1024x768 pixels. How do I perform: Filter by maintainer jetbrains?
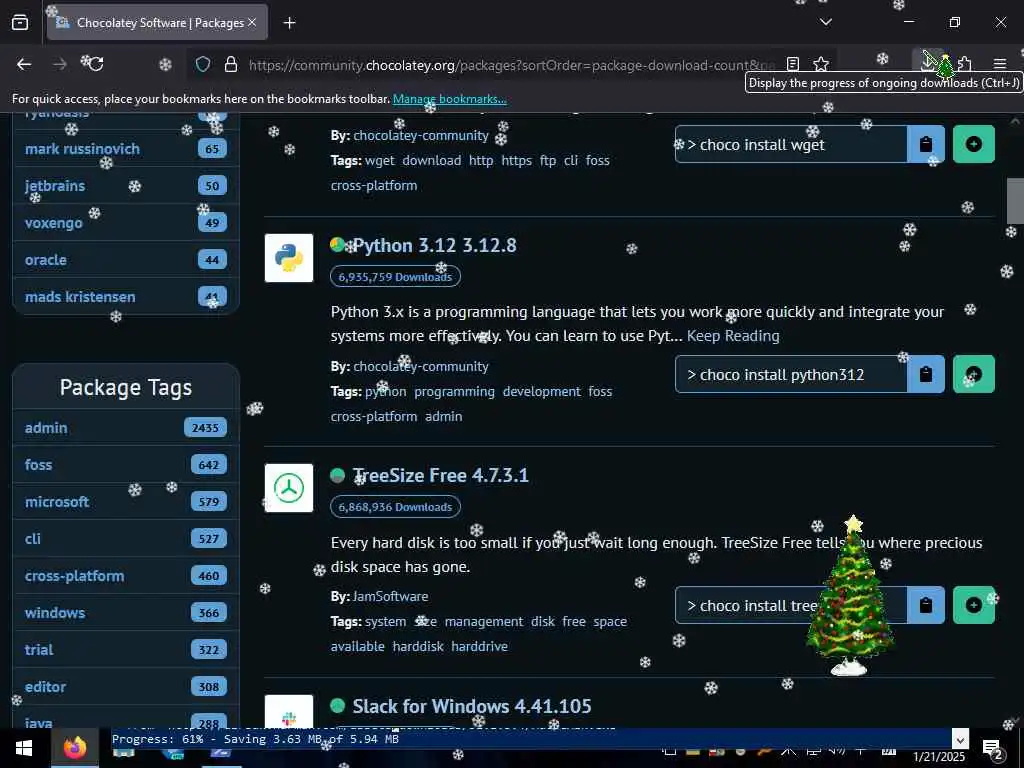(x=126, y=186)
